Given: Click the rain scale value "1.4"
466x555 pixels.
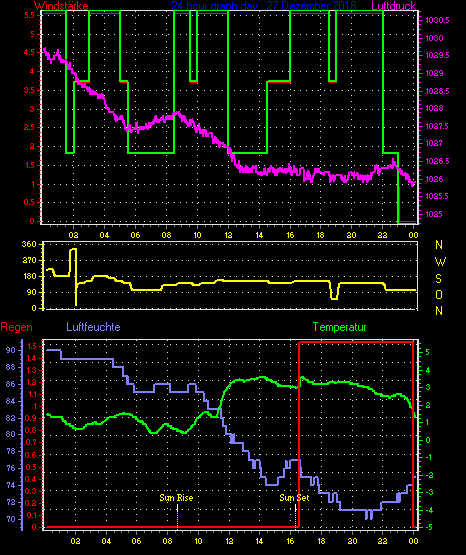Looking at the screenshot, I should click(x=32, y=358).
